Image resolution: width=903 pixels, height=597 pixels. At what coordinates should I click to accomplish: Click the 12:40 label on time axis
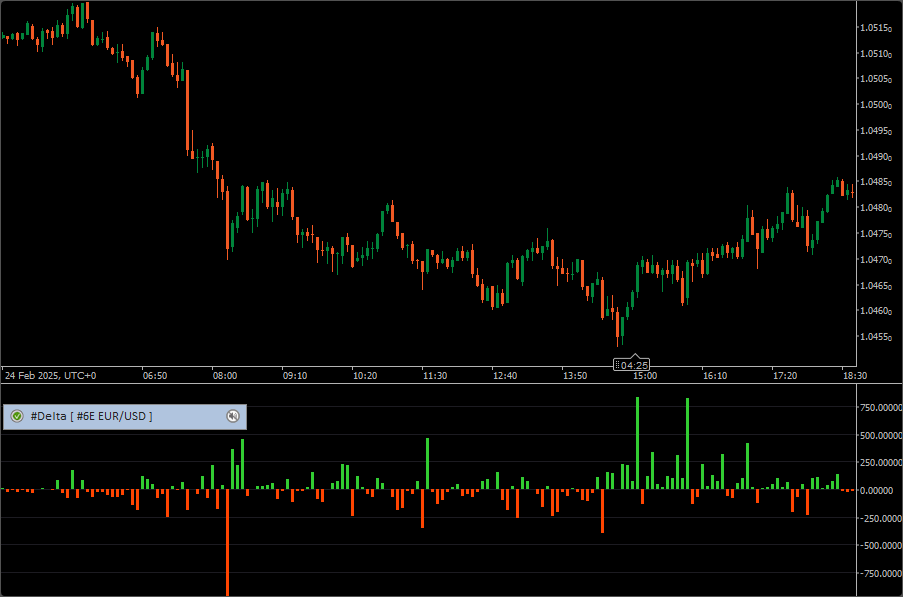504,376
